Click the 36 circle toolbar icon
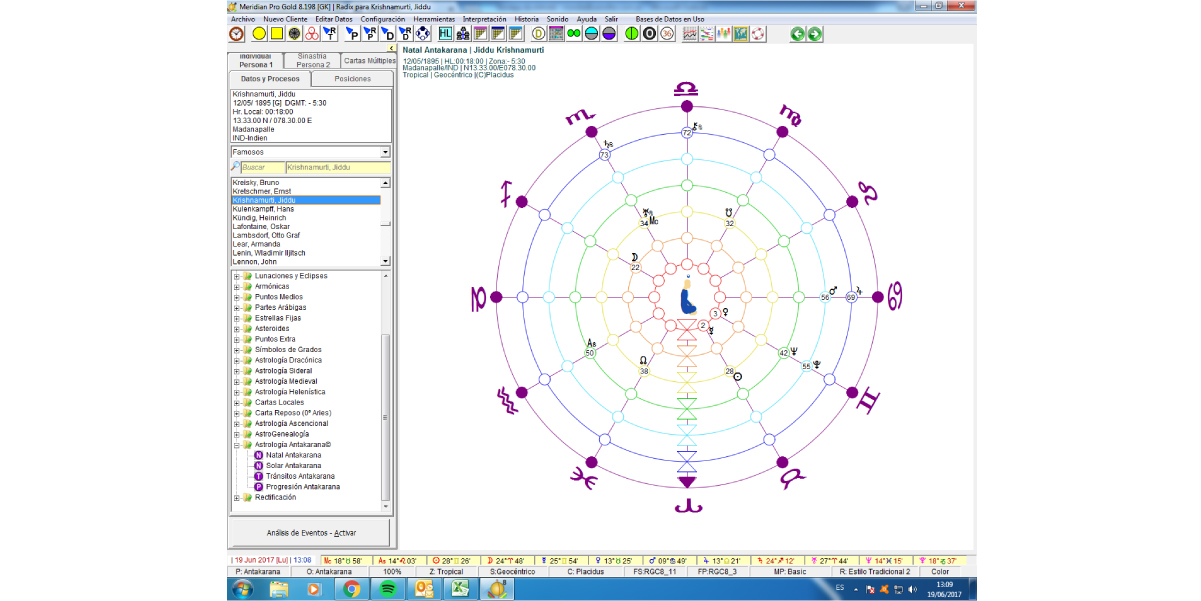 (x=667, y=34)
